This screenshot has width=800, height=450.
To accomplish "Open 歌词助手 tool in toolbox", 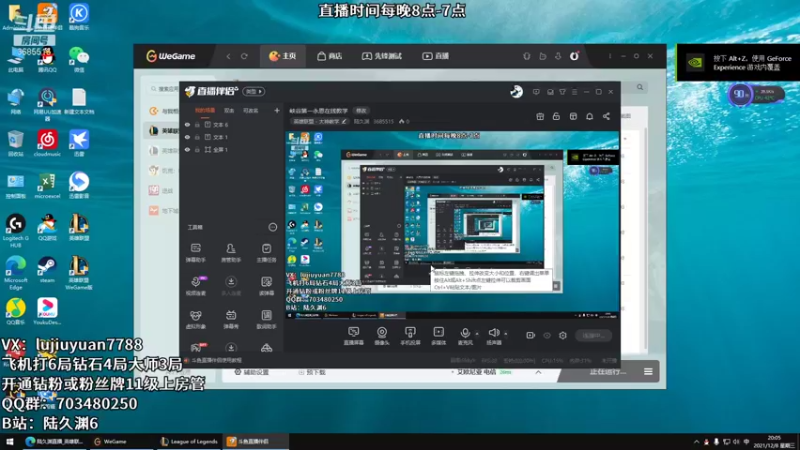I will click(266, 319).
